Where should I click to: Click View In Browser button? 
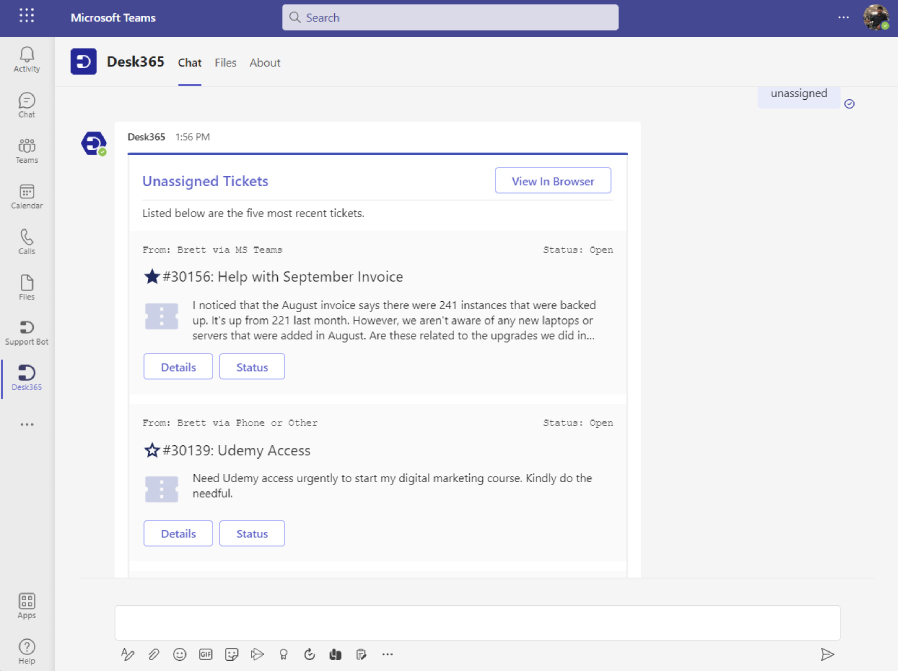tap(553, 181)
